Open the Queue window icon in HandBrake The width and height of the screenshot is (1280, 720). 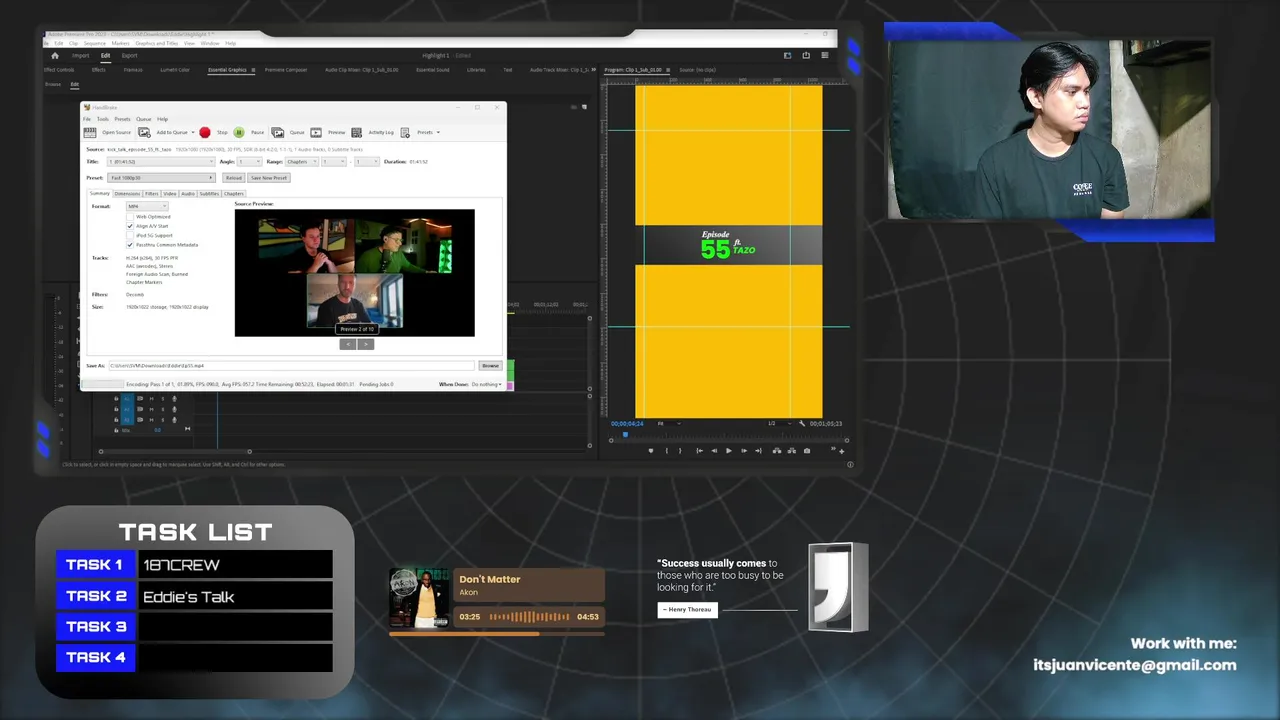click(x=278, y=132)
